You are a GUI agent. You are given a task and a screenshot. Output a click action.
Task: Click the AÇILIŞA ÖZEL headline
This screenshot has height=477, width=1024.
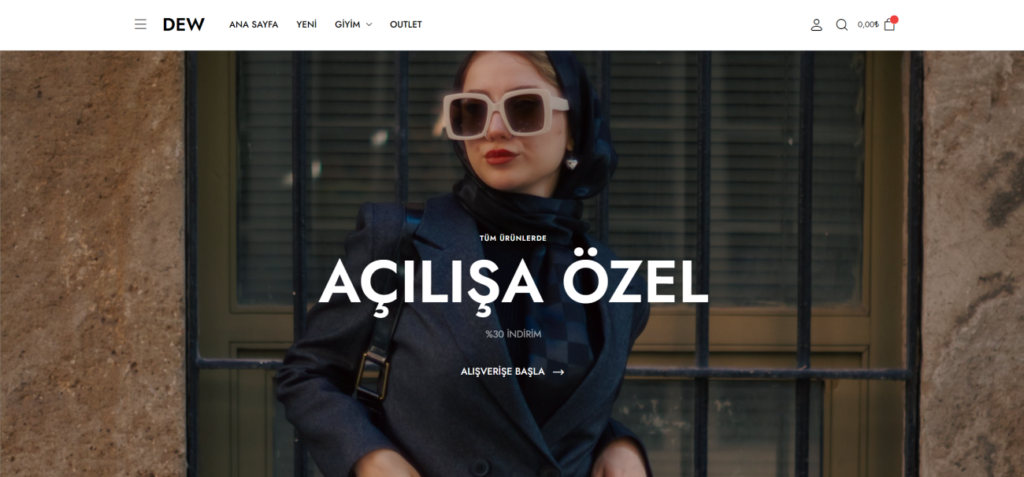513,283
